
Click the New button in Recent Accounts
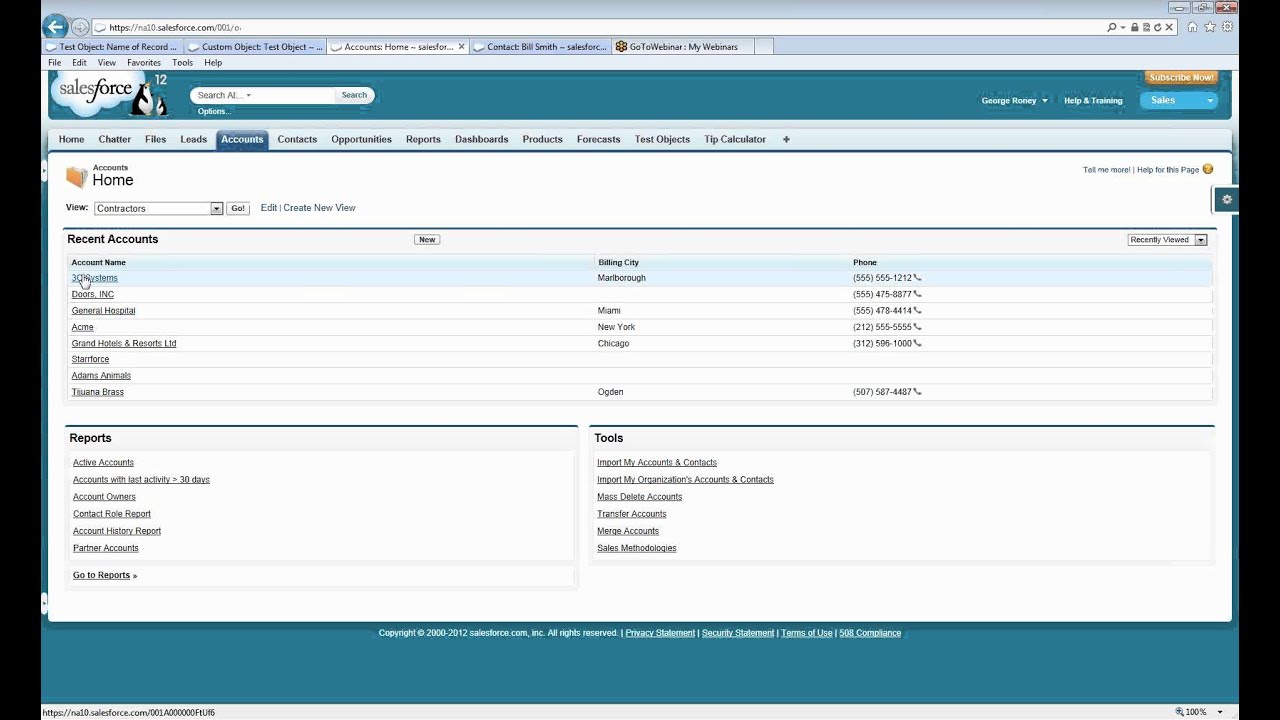[x=427, y=240]
